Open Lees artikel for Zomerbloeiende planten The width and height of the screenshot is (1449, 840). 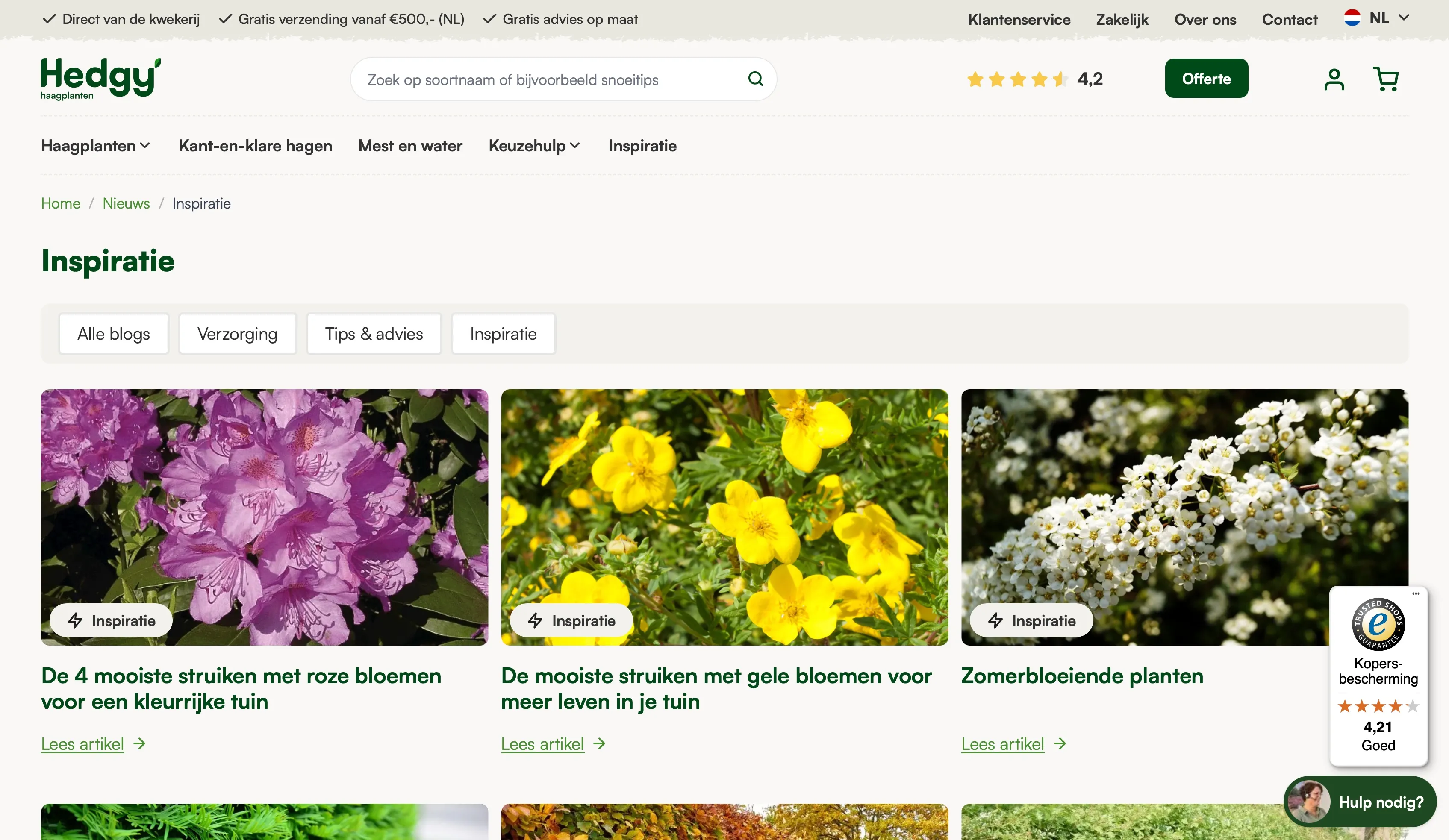pos(1002,744)
